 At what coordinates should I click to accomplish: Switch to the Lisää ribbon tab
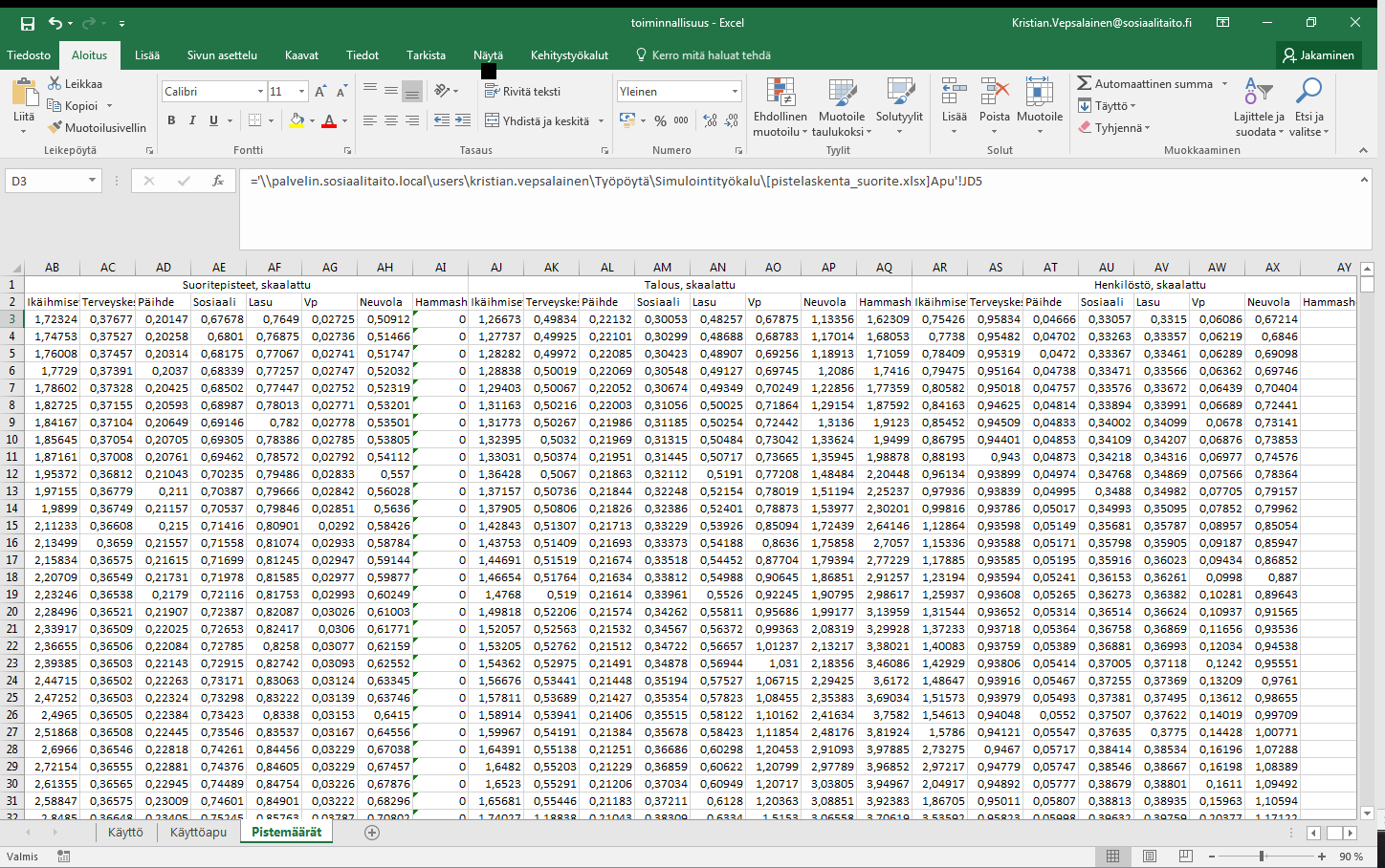click(147, 55)
